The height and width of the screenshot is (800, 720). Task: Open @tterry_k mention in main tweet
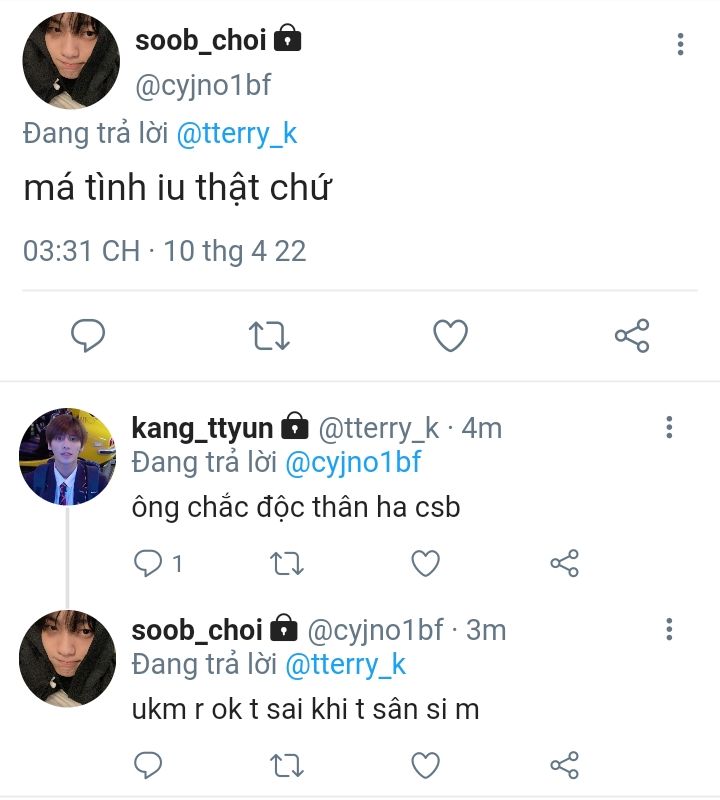(x=236, y=135)
